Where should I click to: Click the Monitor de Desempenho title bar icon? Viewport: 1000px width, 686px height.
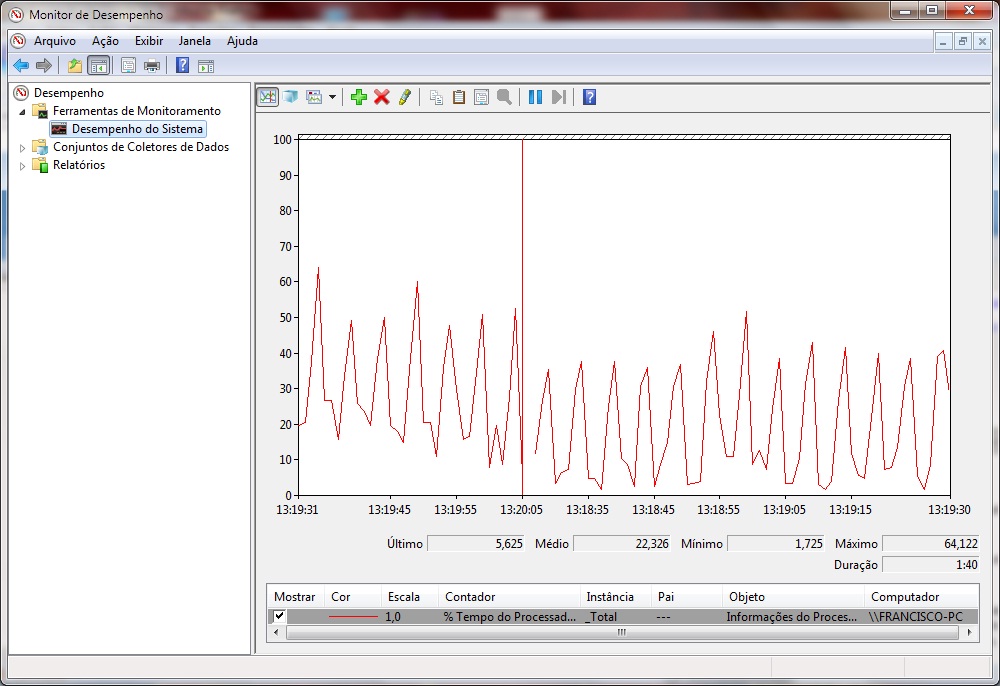click(16, 14)
